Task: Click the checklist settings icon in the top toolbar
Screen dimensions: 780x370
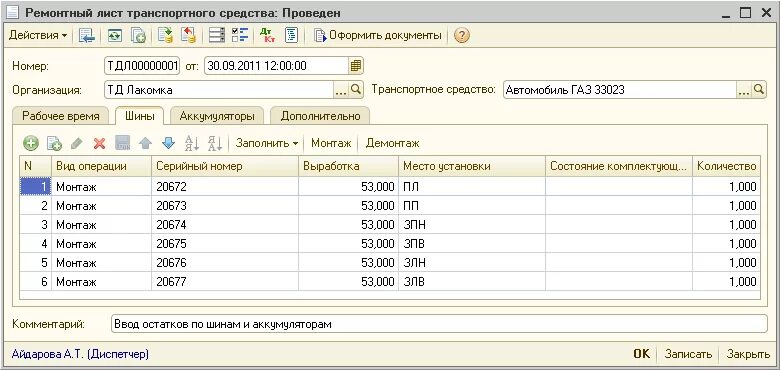Action: (240, 35)
